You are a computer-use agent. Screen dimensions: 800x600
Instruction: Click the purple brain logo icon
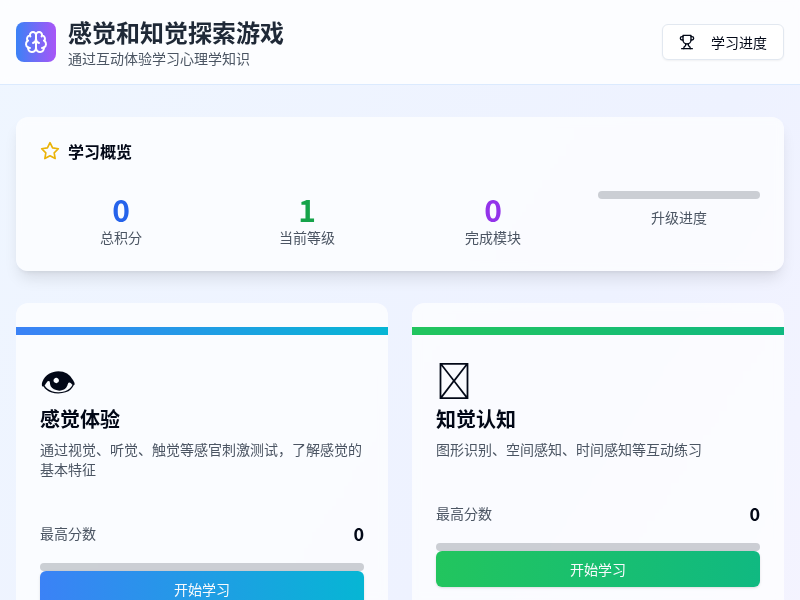(36, 42)
